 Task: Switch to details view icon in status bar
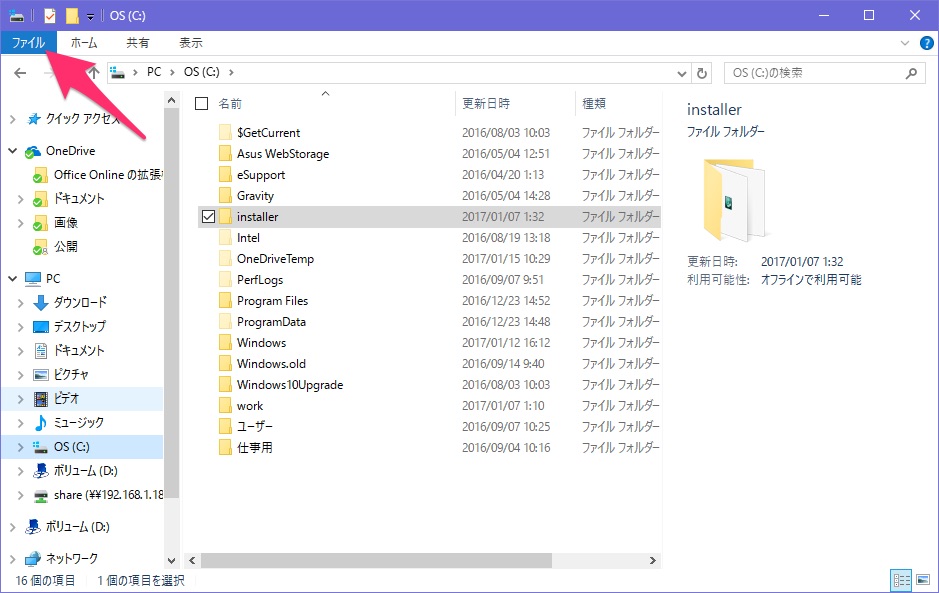(901, 580)
